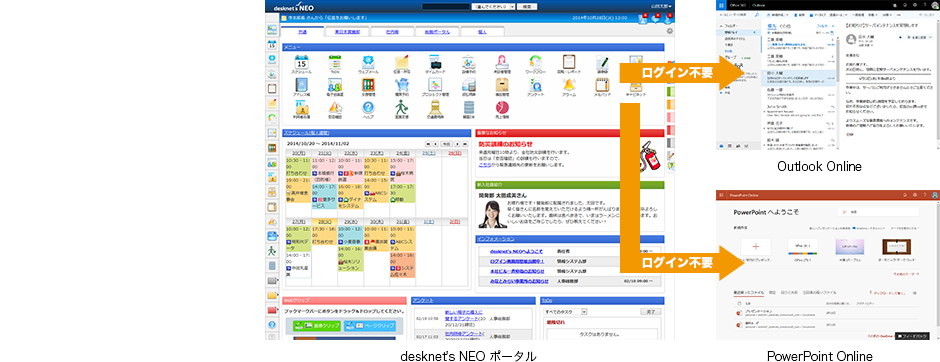Open the portal settings gear icon
This screenshot has width=940, height=362.
click(x=669, y=31)
